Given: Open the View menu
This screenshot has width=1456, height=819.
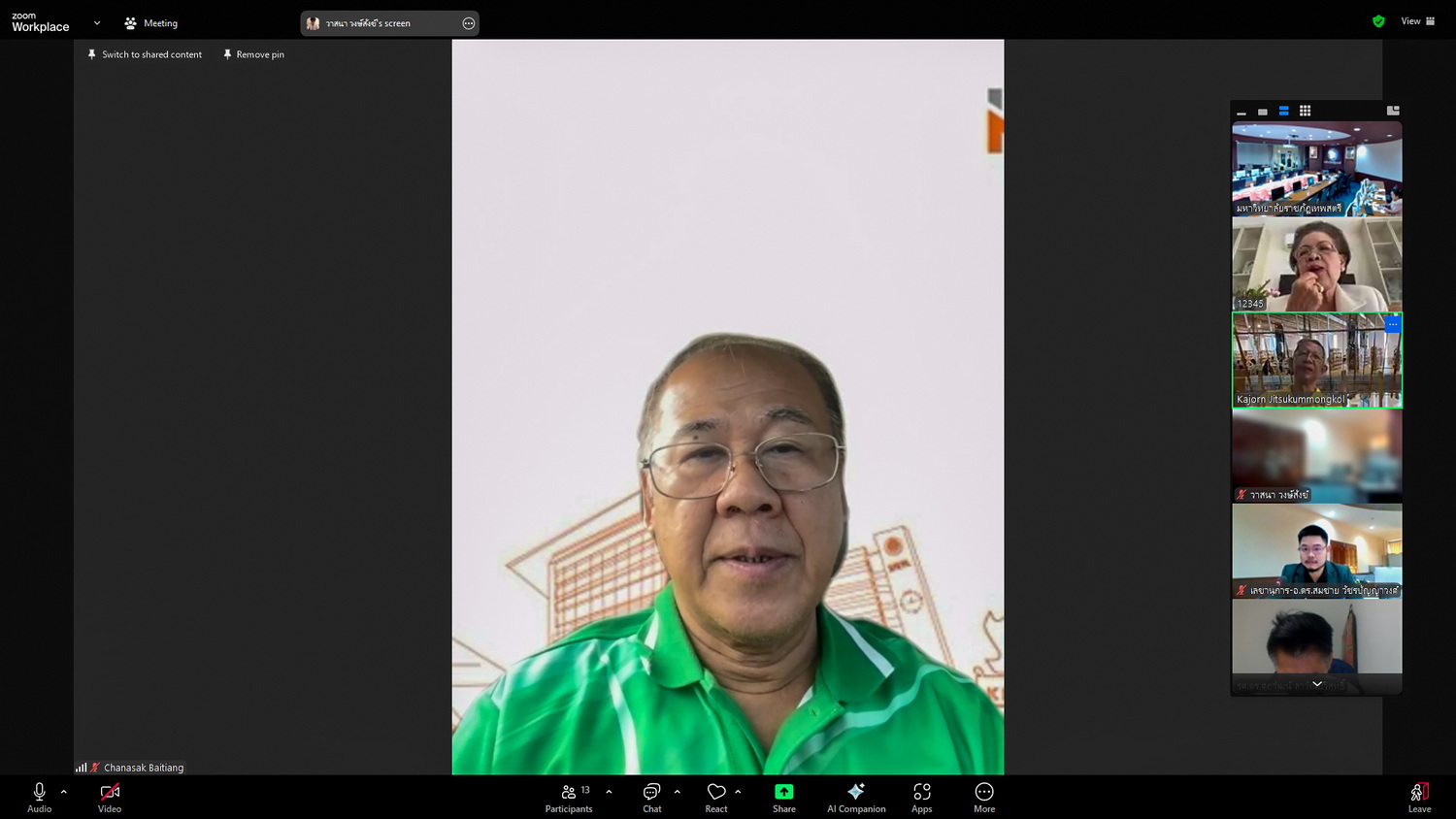Looking at the screenshot, I should [1417, 21].
